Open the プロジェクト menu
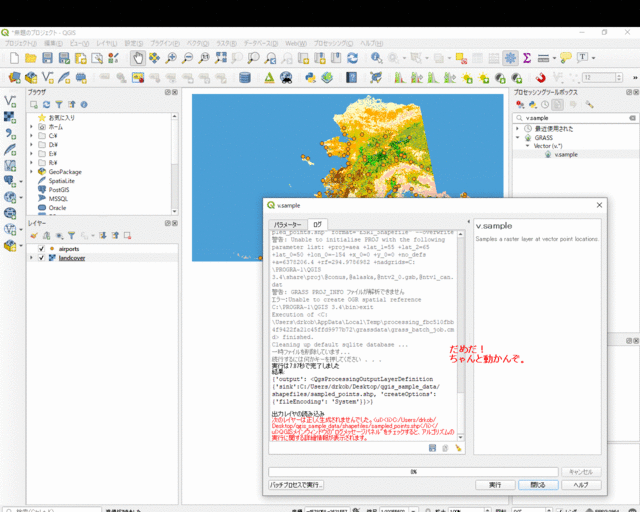Image resolution: width=640 pixels, height=512 pixels. point(20,43)
